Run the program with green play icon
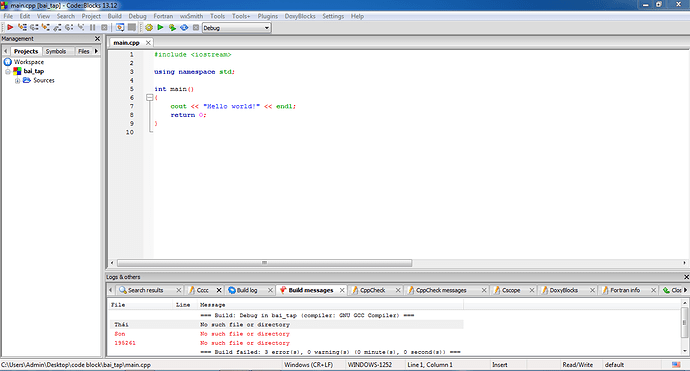The height and width of the screenshot is (371, 690). tap(161, 27)
